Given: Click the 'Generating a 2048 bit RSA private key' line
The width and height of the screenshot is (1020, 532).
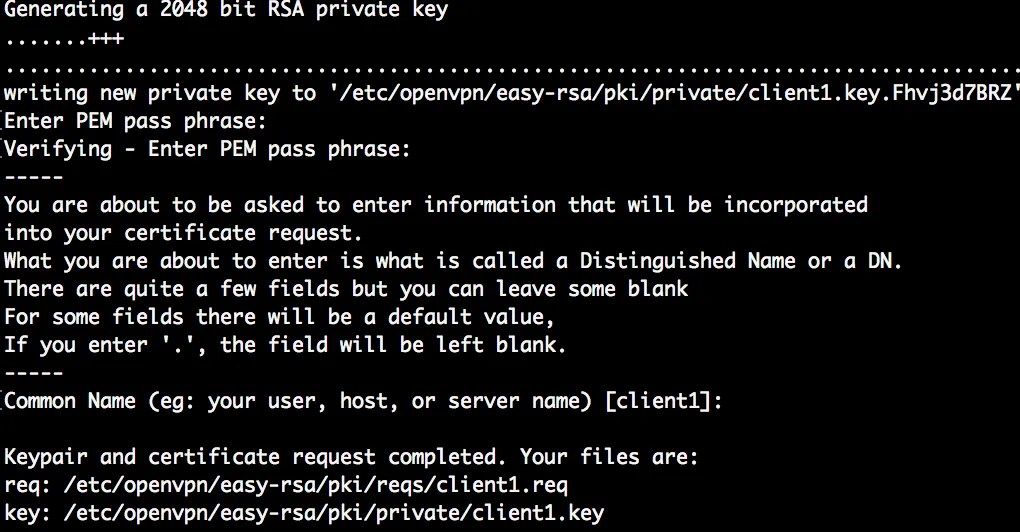Looking at the screenshot, I should coord(226,12).
